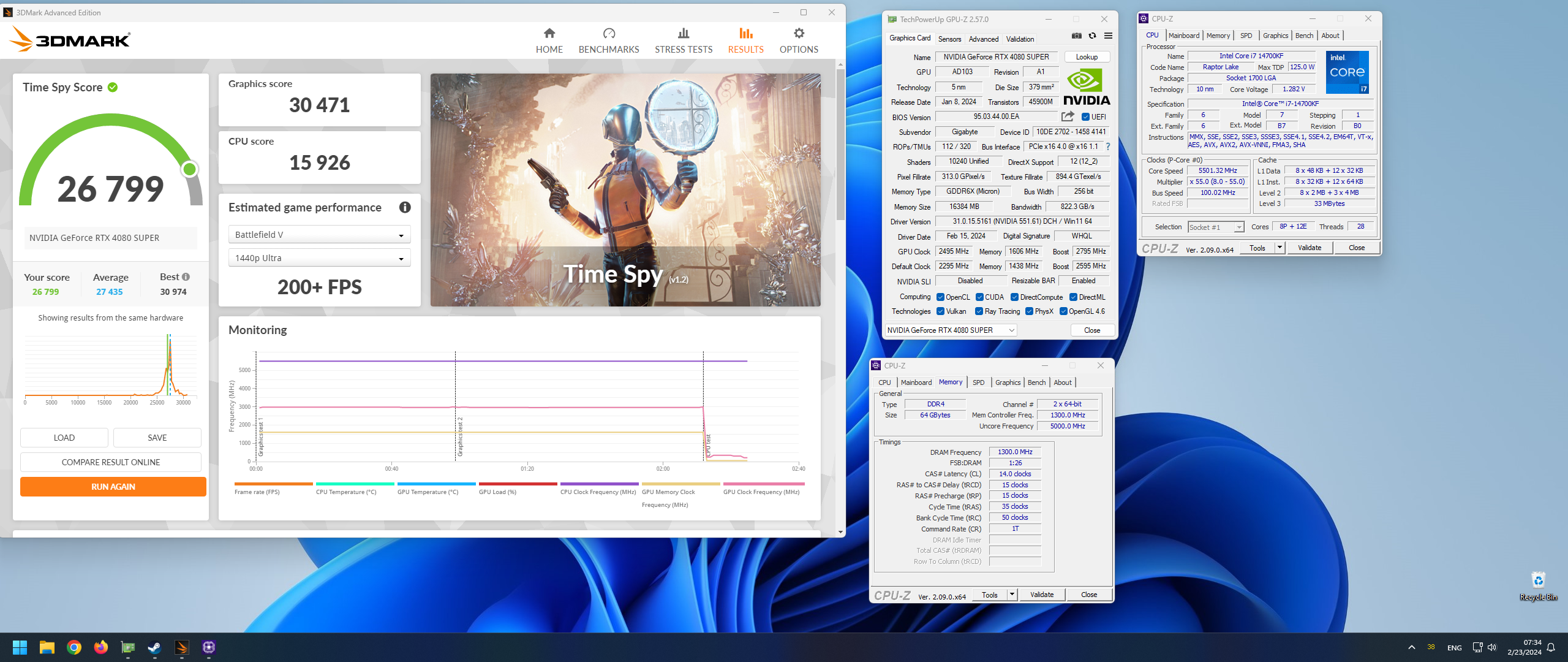Click the info icon beside Best score

coord(186,277)
